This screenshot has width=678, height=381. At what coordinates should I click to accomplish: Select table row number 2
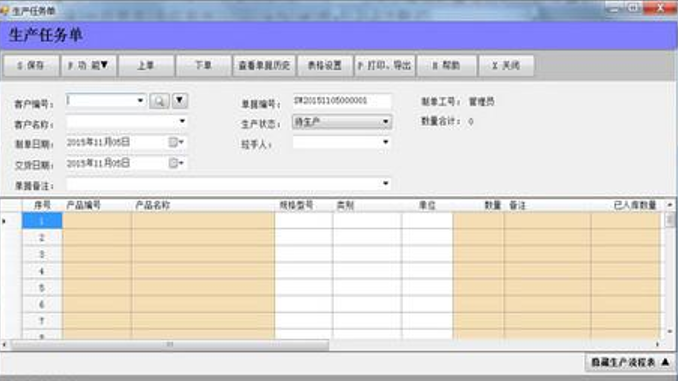click(42, 237)
